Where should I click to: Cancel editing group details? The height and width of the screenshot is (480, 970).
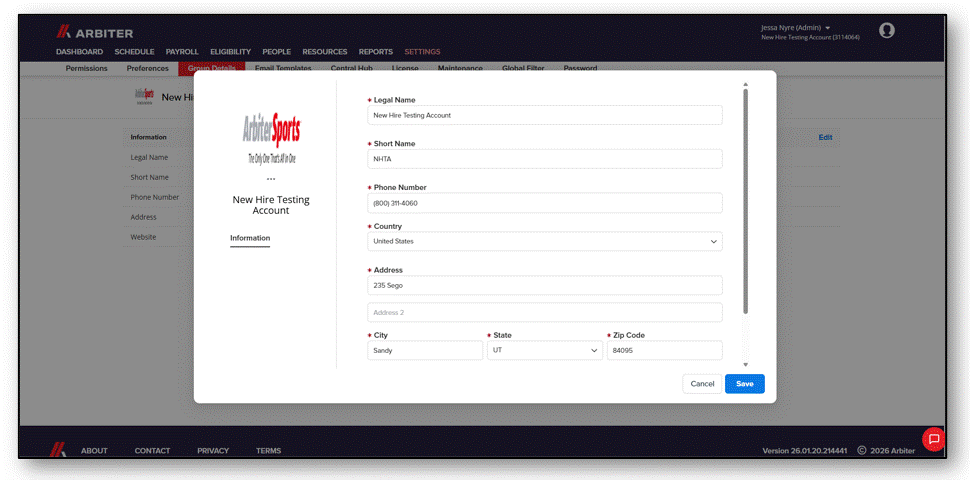pyautogui.click(x=702, y=384)
